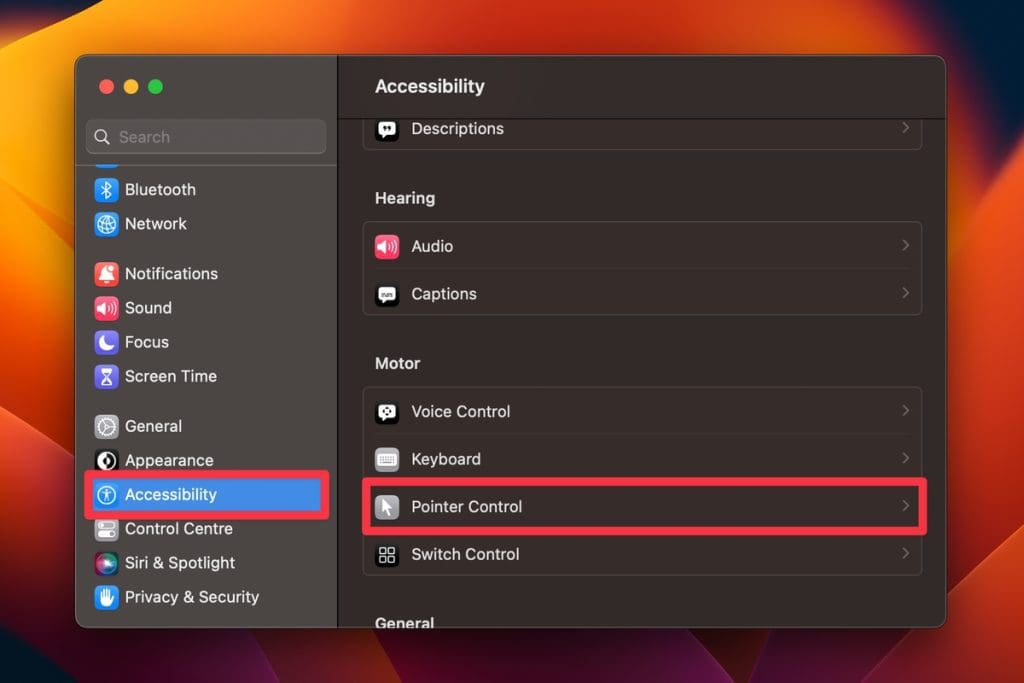Open the Keyboard row chevron
1024x683 pixels.
pos(905,458)
